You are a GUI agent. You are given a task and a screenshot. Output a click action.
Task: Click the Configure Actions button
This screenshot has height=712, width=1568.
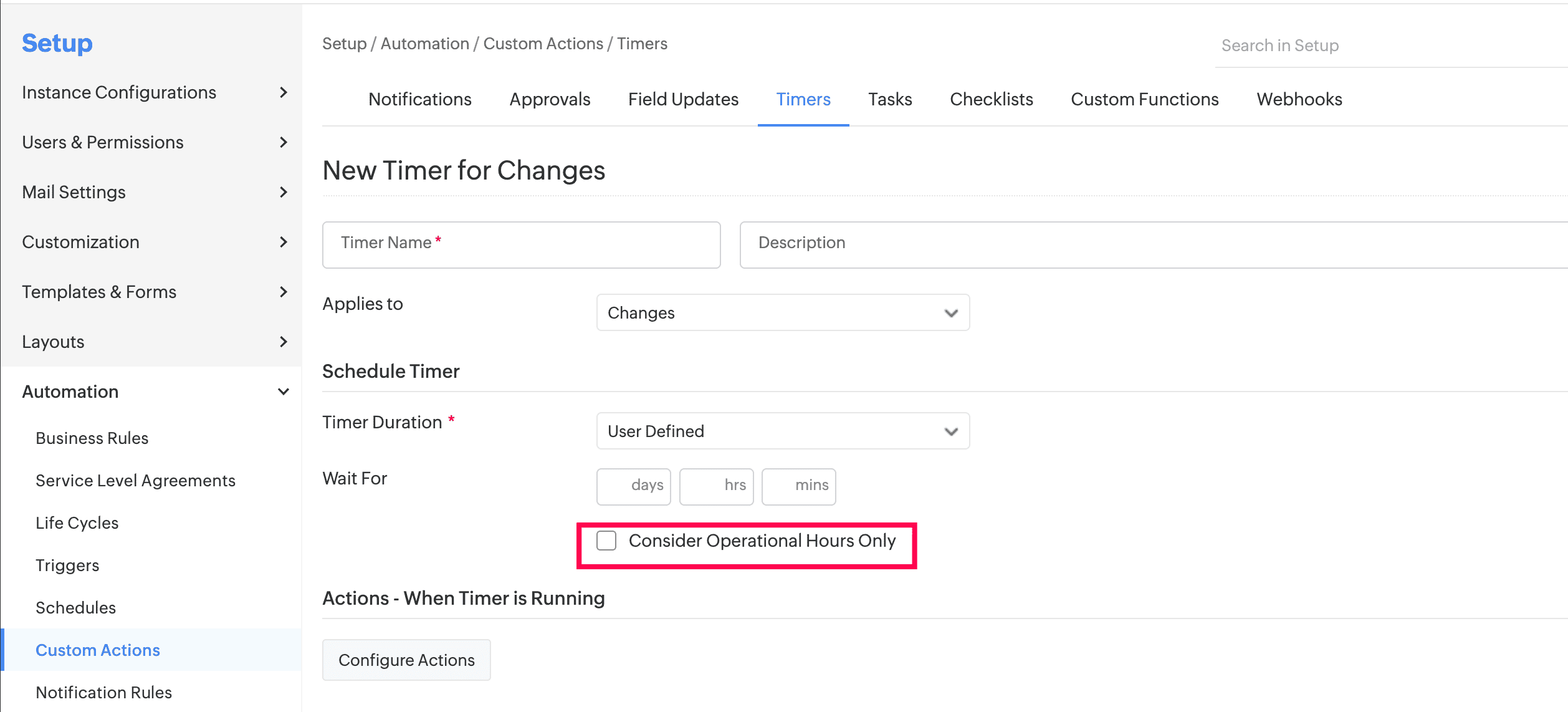(x=406, y=660)
